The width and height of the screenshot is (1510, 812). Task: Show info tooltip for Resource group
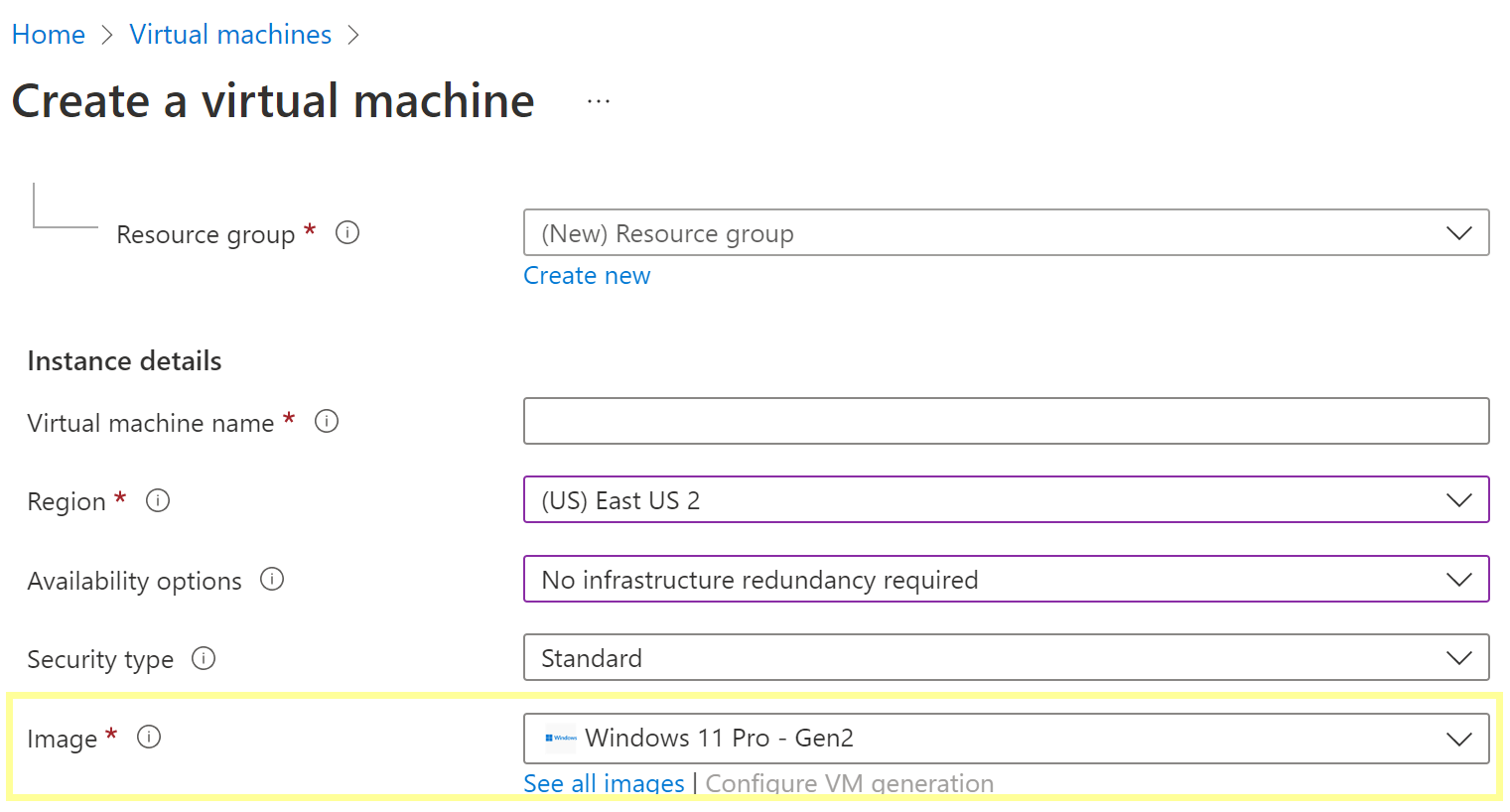[347, 233]
